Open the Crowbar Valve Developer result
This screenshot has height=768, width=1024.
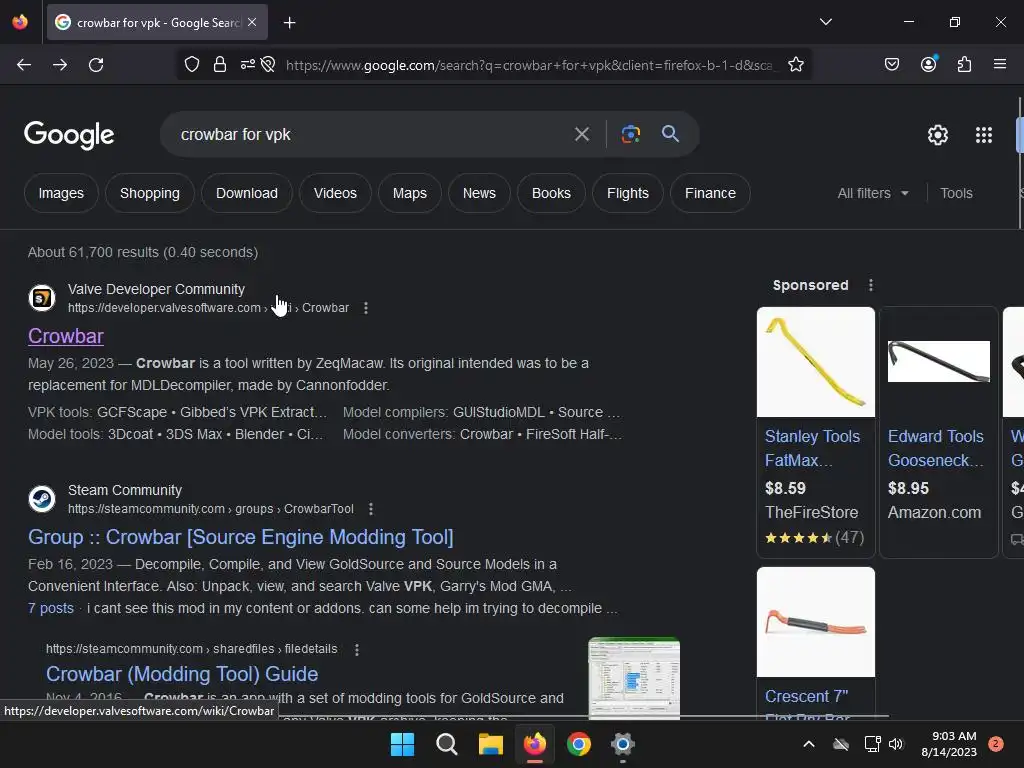coord(66,336)
